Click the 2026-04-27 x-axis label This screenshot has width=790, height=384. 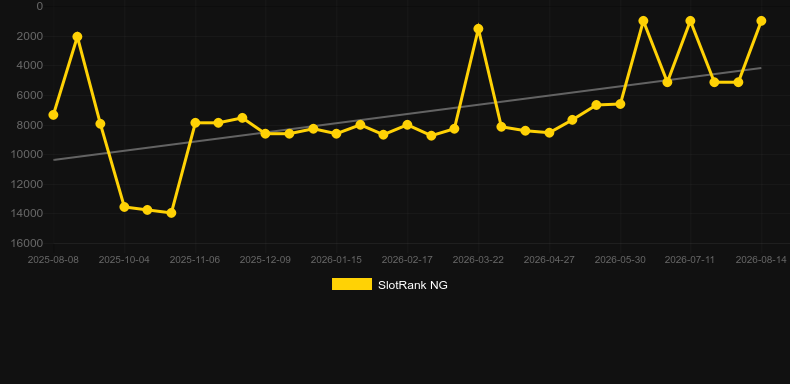pos(549,260)
